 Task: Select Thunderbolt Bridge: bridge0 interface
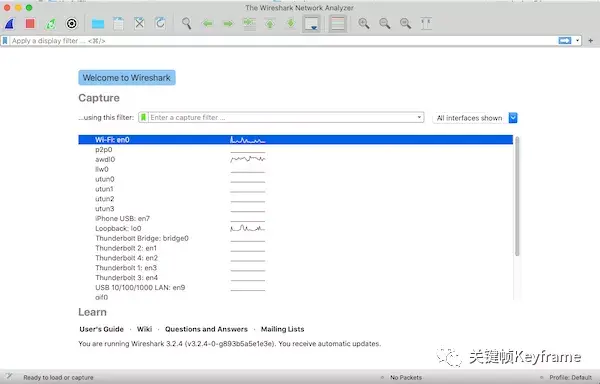(x=295, y=238)
